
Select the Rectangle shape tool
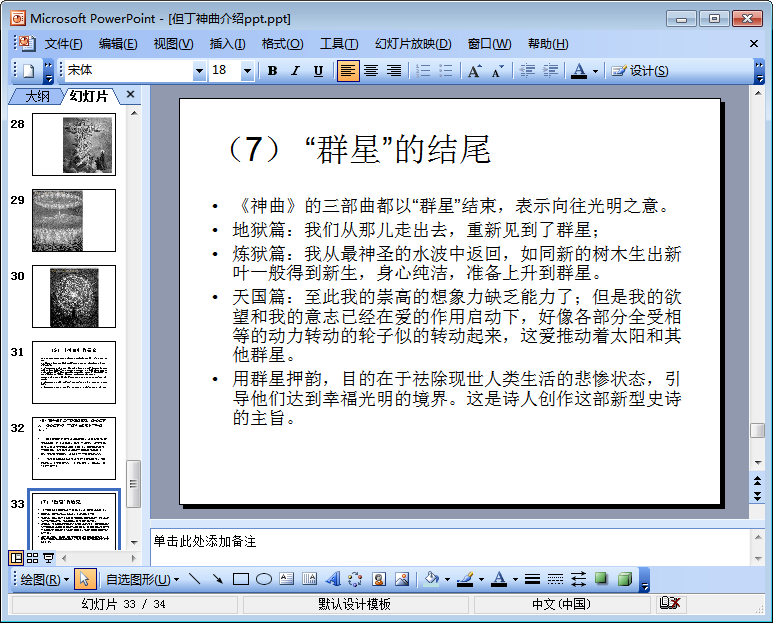coord(241,579)
